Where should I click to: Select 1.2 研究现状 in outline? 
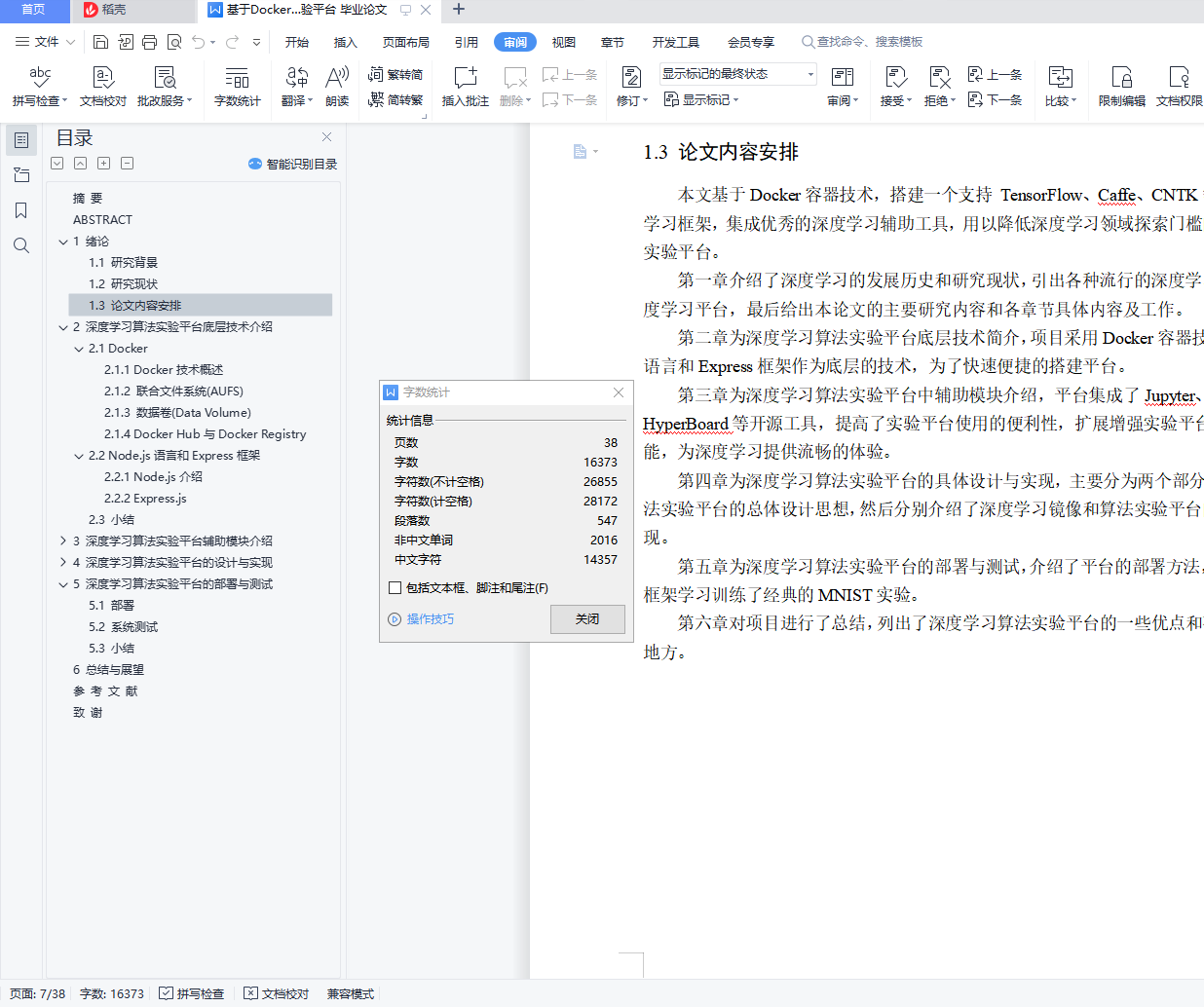(123, 284)
